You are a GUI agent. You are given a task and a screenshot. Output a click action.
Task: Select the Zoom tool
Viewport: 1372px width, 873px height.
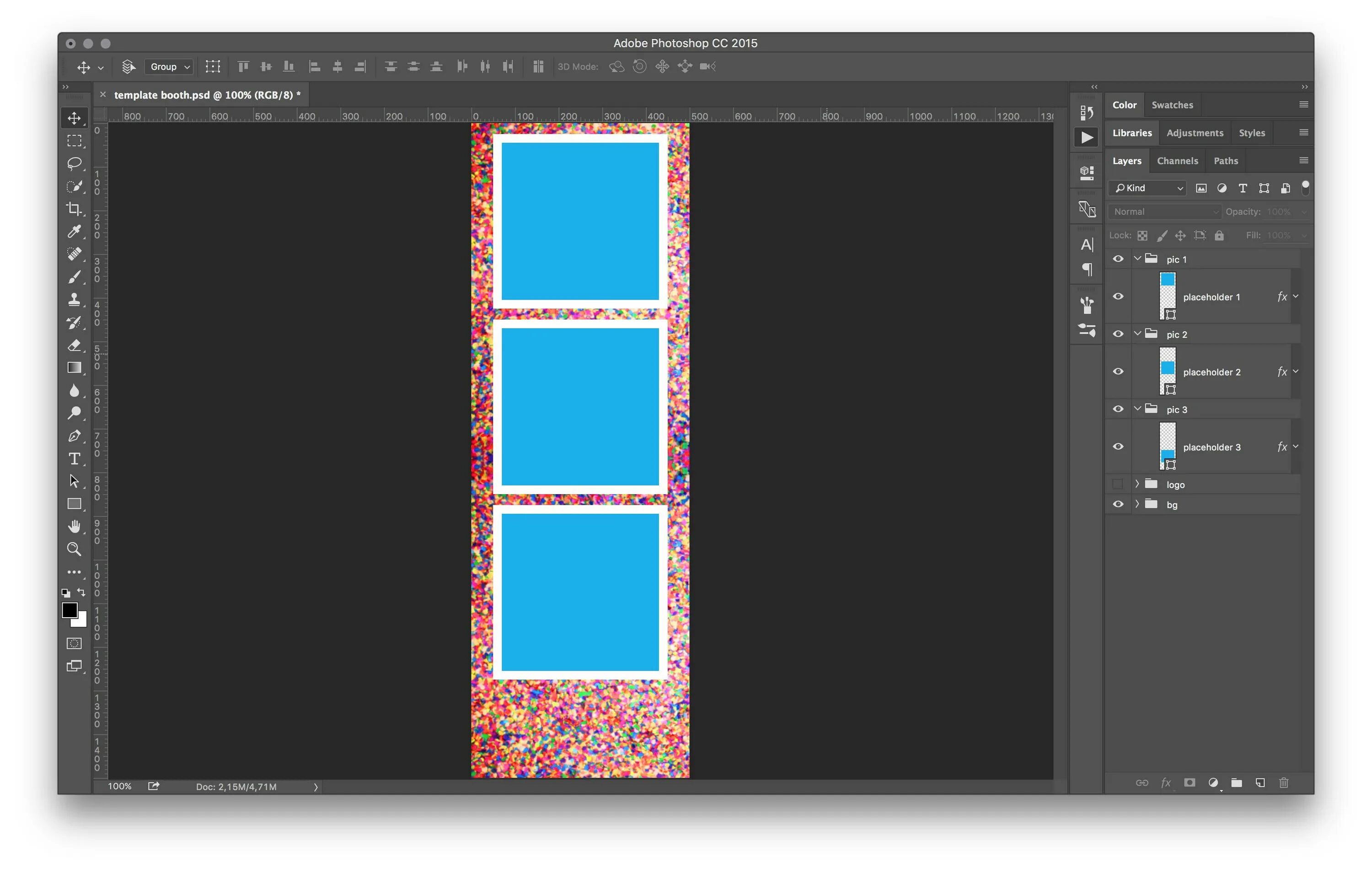point(75,548)
